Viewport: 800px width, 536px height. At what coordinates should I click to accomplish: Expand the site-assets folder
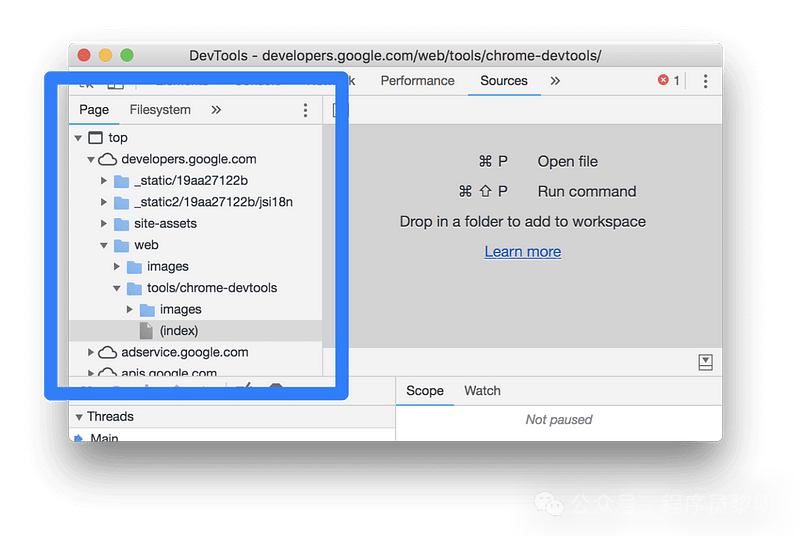point(104,223)
